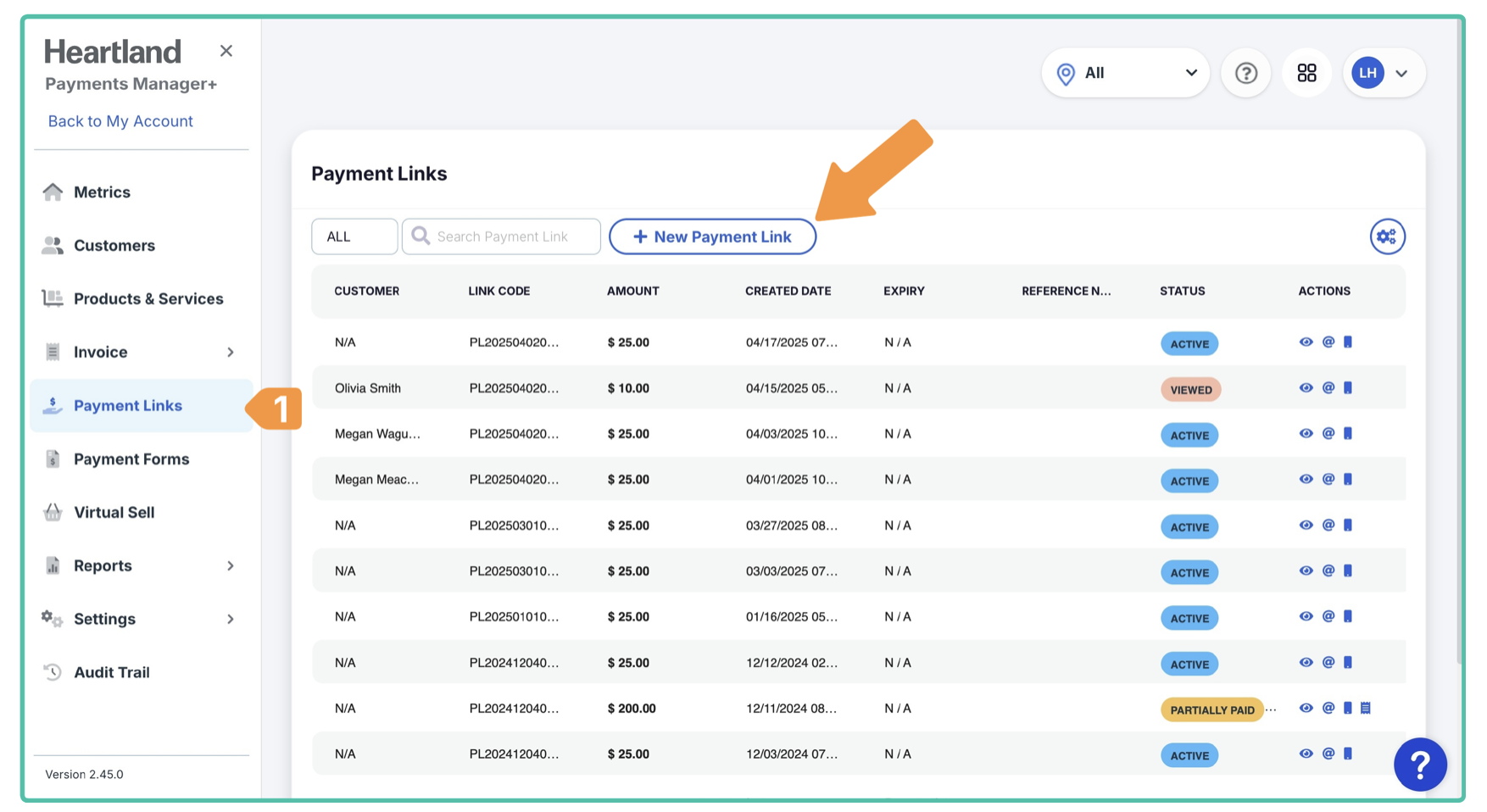
Task: Open the All locations dropdown
Action: click(1125, 73)
